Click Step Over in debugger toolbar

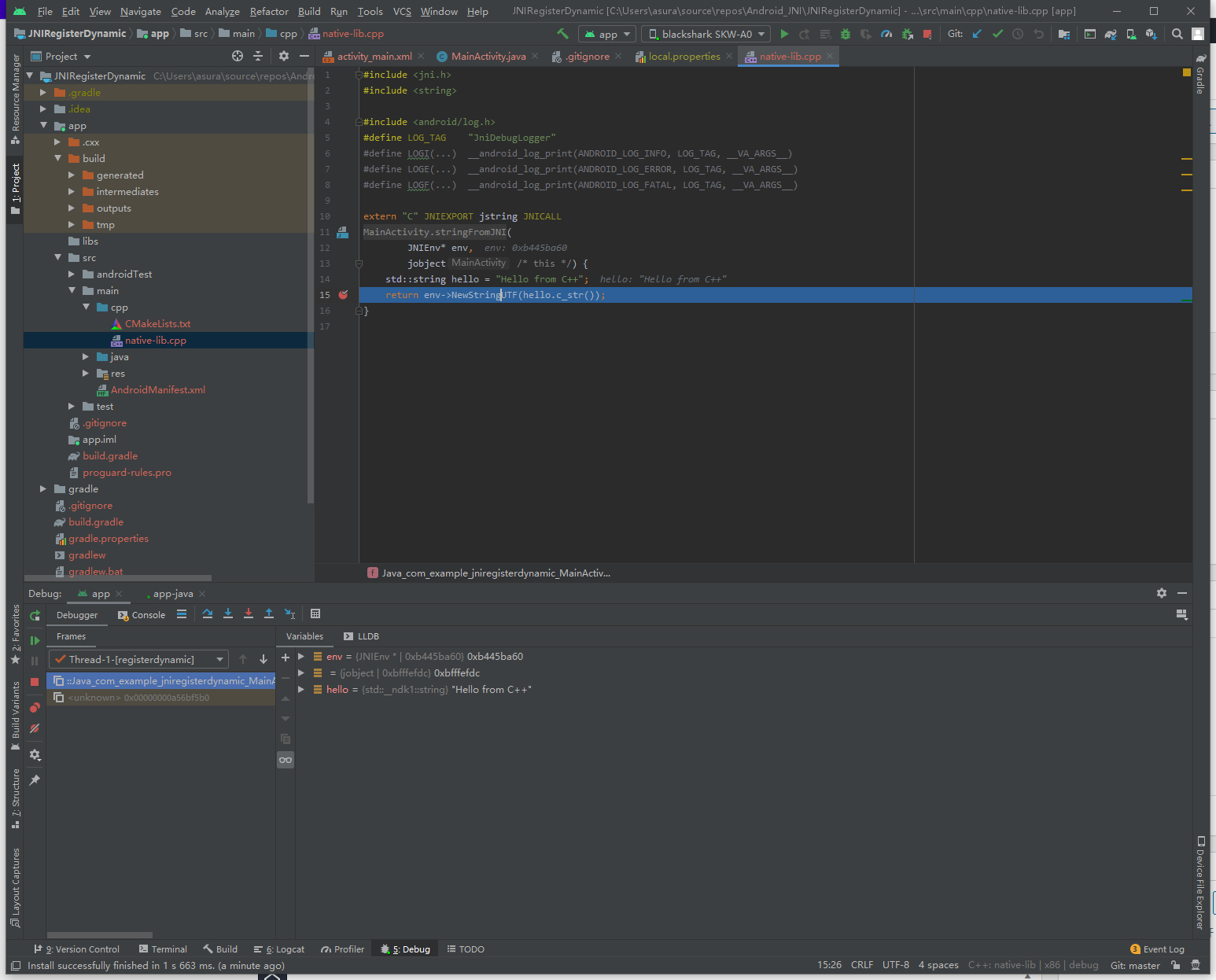(207, 614)
